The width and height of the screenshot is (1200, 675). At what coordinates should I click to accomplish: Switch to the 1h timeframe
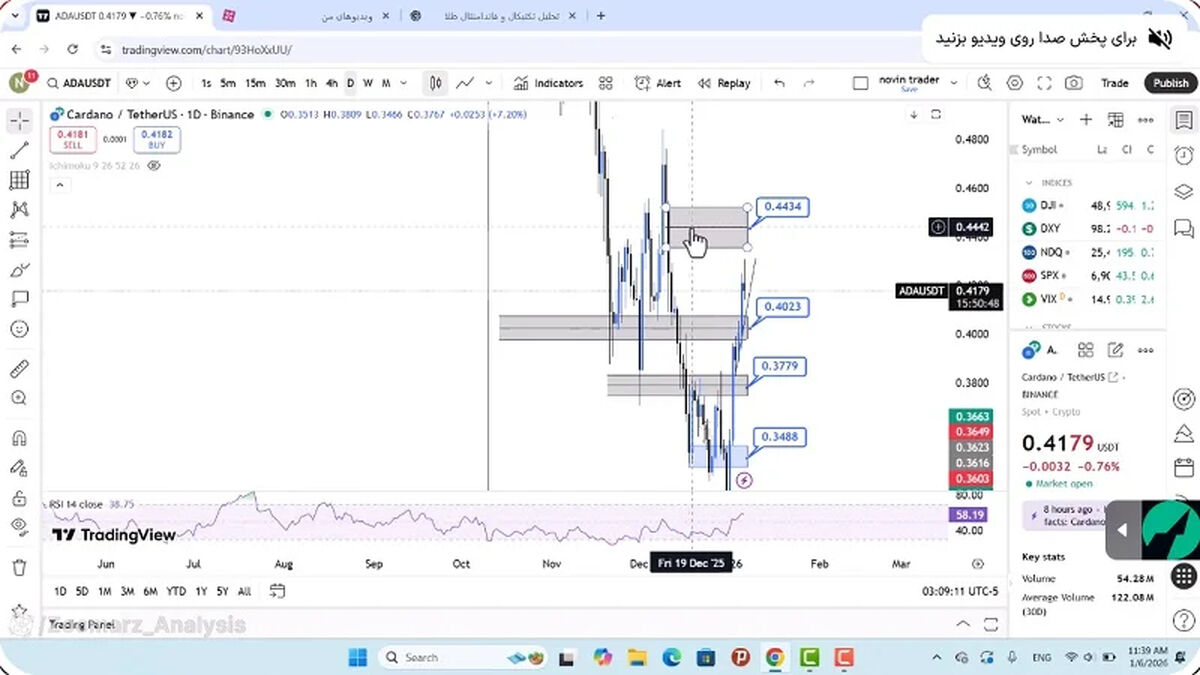pos(311,83)
